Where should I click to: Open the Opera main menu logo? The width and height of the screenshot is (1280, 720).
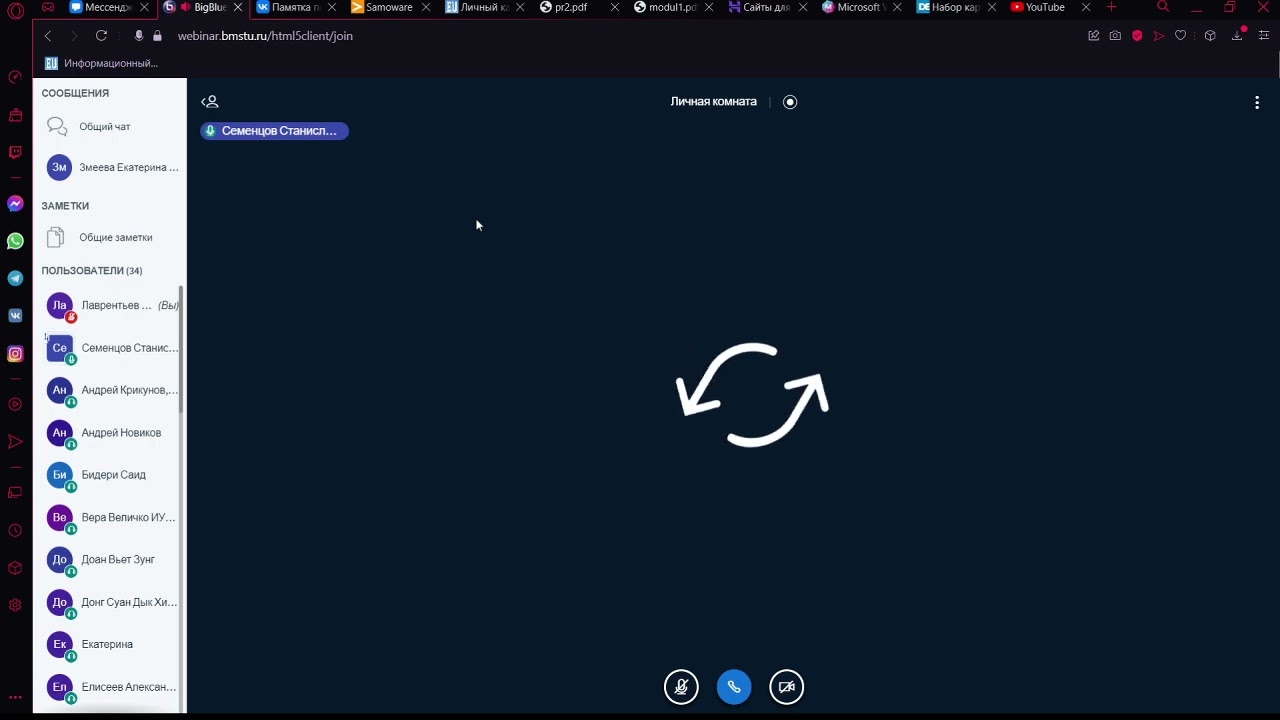tap(15, 11)
